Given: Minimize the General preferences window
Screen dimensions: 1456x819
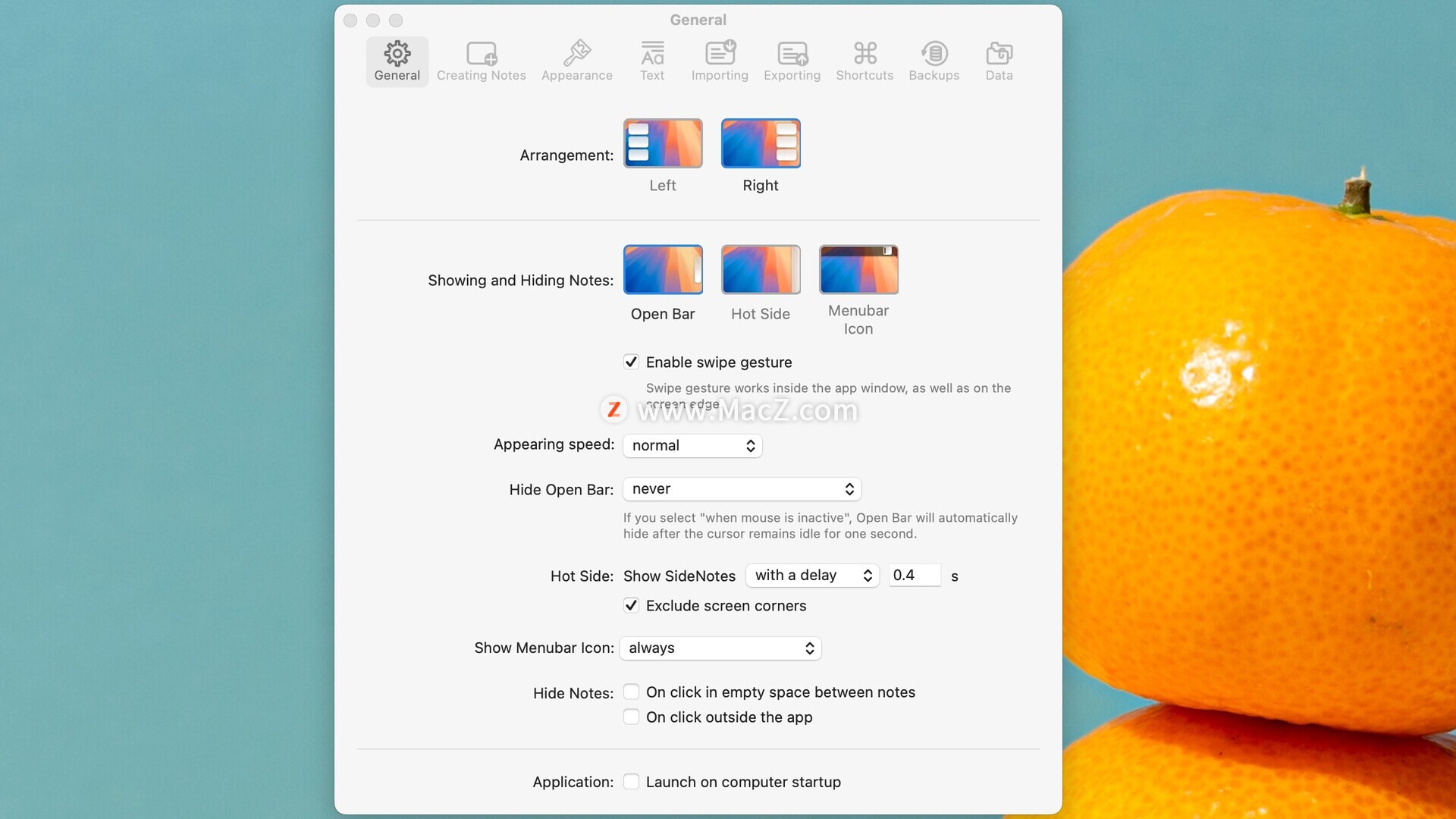Looking at the screenshot, I should 373,20.
